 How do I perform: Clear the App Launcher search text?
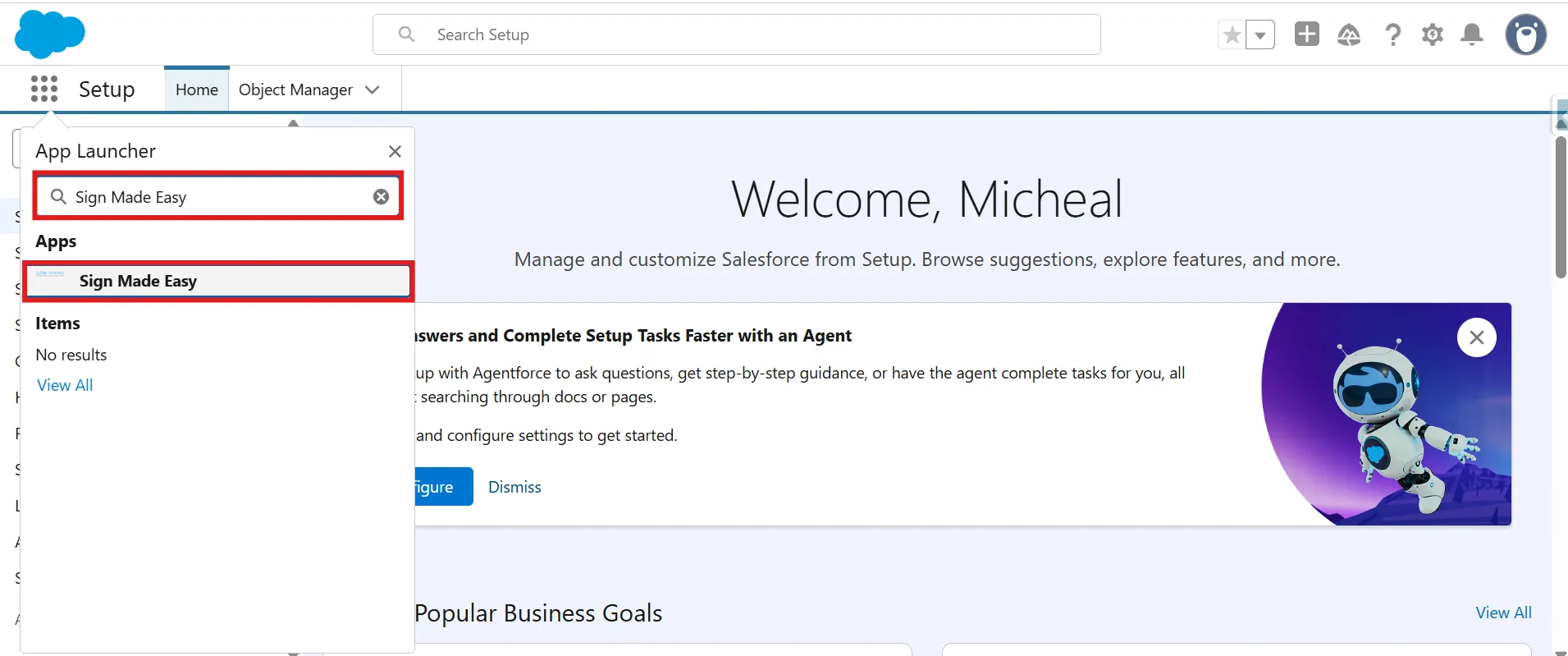click(x=381, y=196)
